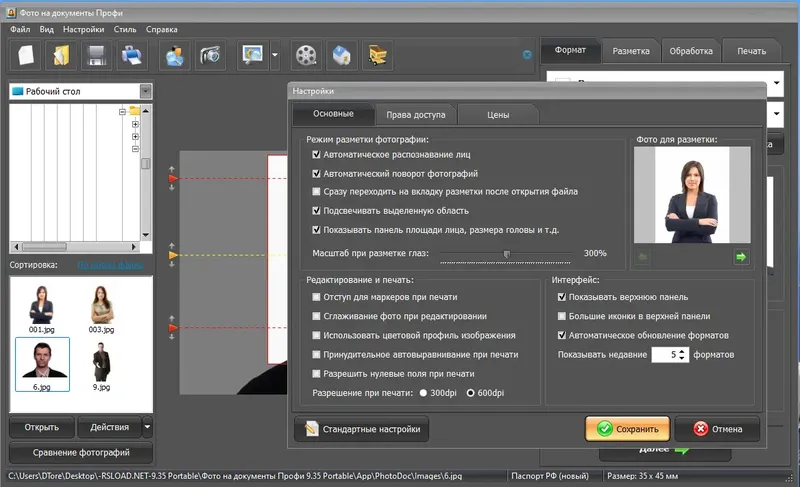Click the shopping cart order icon
800x487 pixels.
377,55
